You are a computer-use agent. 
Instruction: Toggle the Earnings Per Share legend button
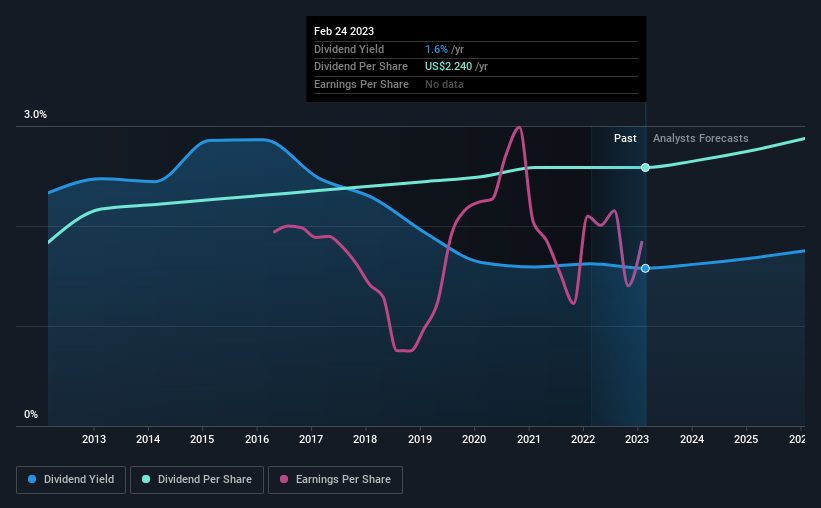[x=335, y=480]
